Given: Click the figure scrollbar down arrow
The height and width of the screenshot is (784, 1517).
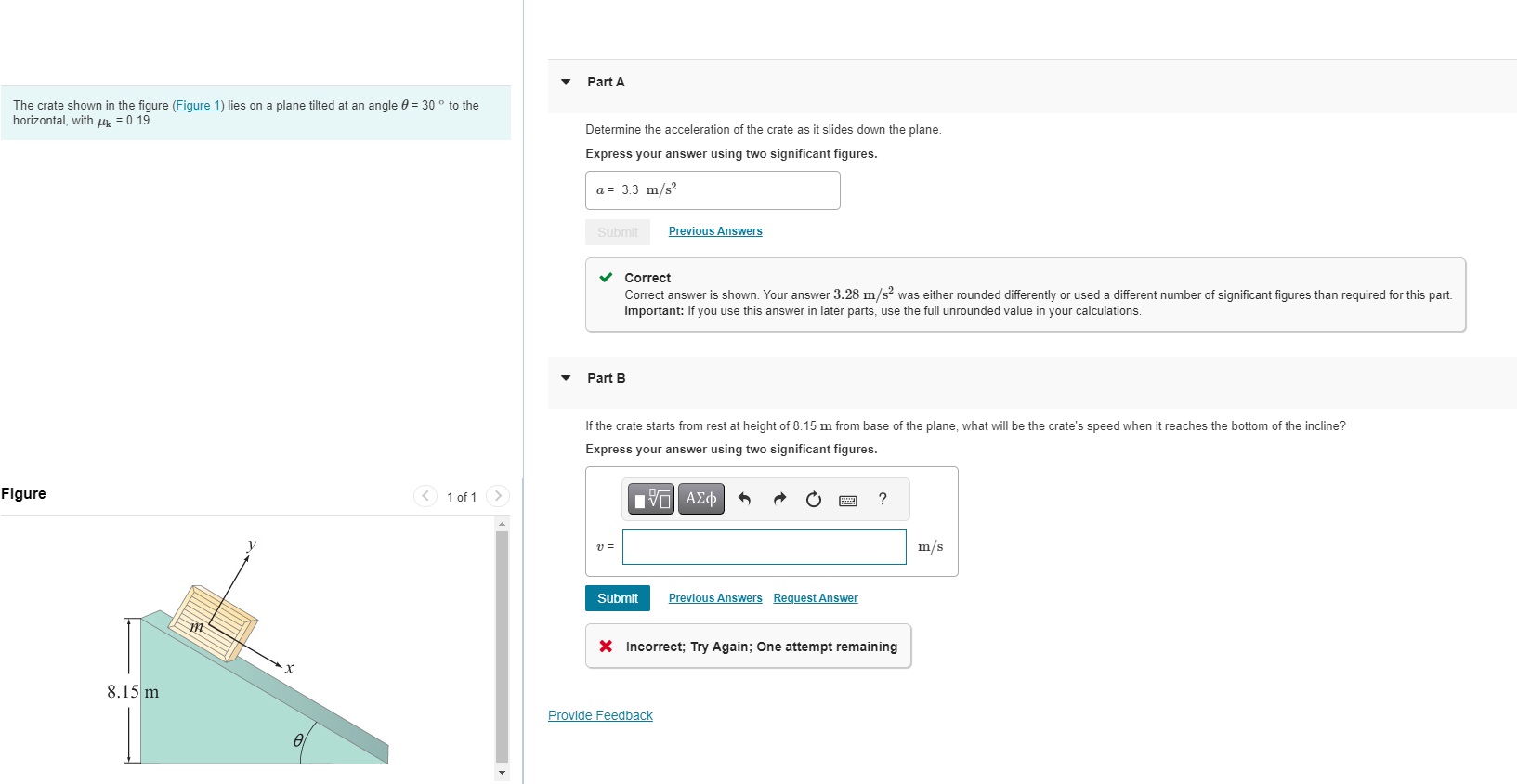Looking at the screenshot, I should pyautogui.click(x=503, y=773).
